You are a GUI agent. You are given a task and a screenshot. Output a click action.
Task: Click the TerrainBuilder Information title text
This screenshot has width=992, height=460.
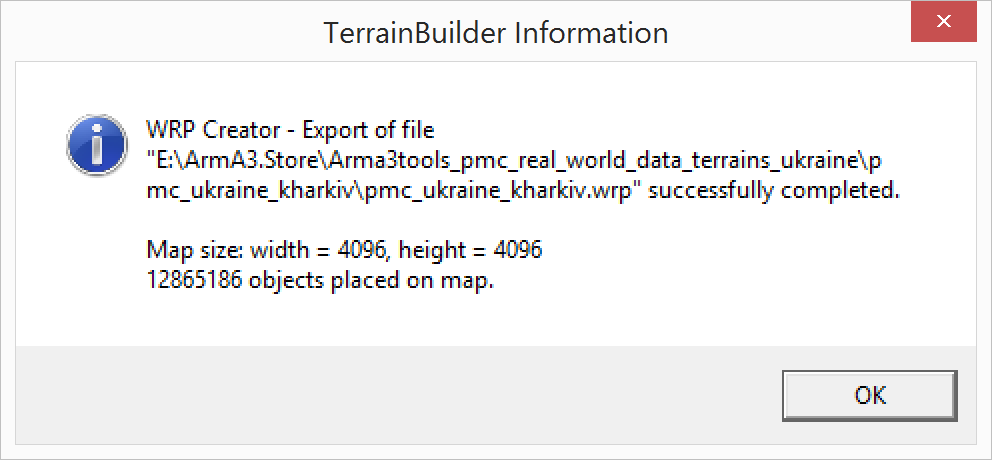coord(496,32)
